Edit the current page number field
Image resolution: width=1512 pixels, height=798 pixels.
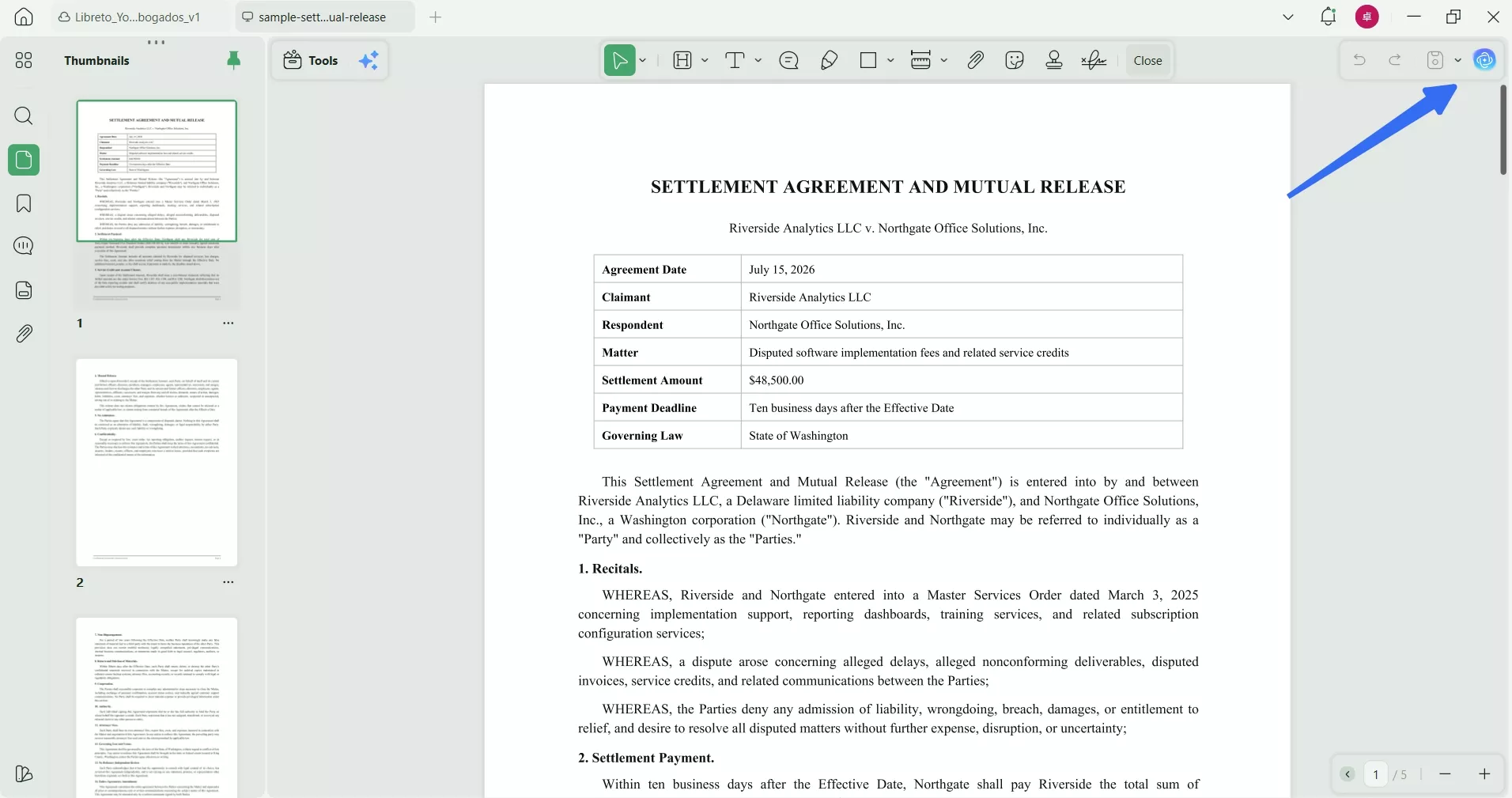pos(1376,774)
